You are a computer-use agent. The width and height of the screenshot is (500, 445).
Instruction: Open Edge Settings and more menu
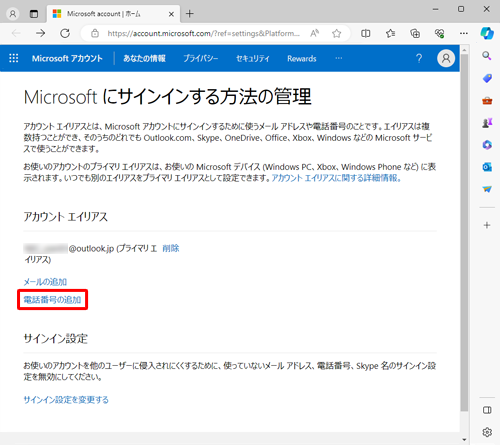(464, 33)
